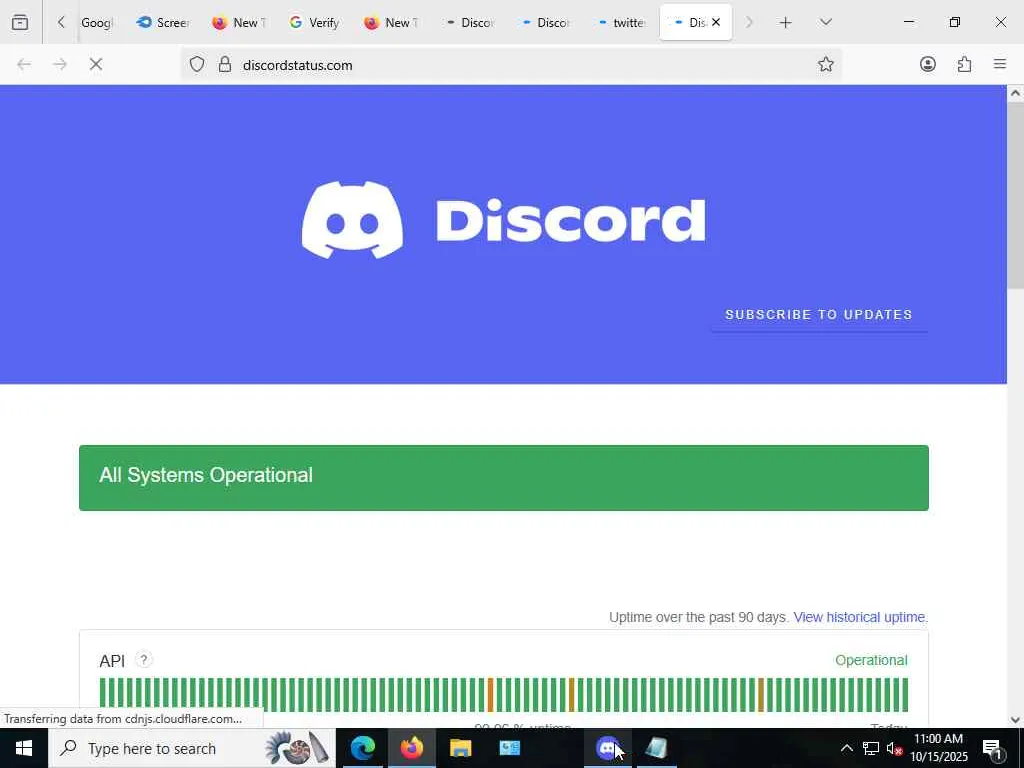
Task: Click the muted volume tray icon
Action: tap(894, 748)
